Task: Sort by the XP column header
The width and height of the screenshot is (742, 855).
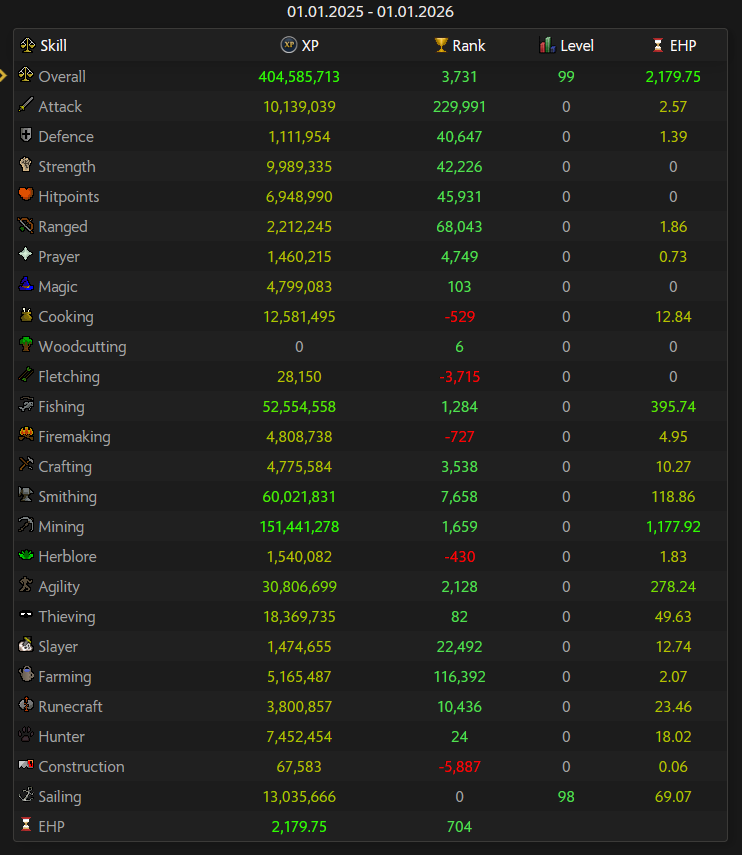Action: (x=299, y=45)
